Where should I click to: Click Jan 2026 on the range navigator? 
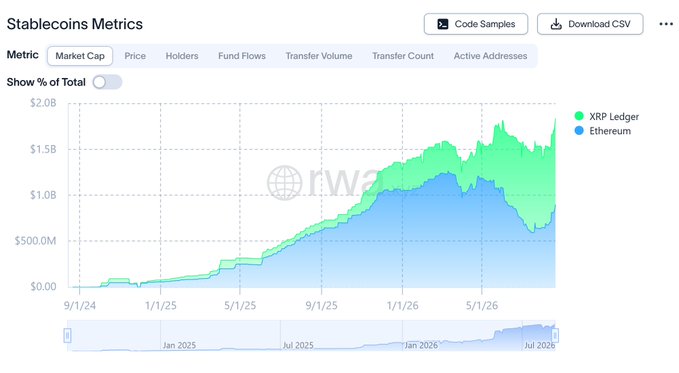click(x=421, y=345)
